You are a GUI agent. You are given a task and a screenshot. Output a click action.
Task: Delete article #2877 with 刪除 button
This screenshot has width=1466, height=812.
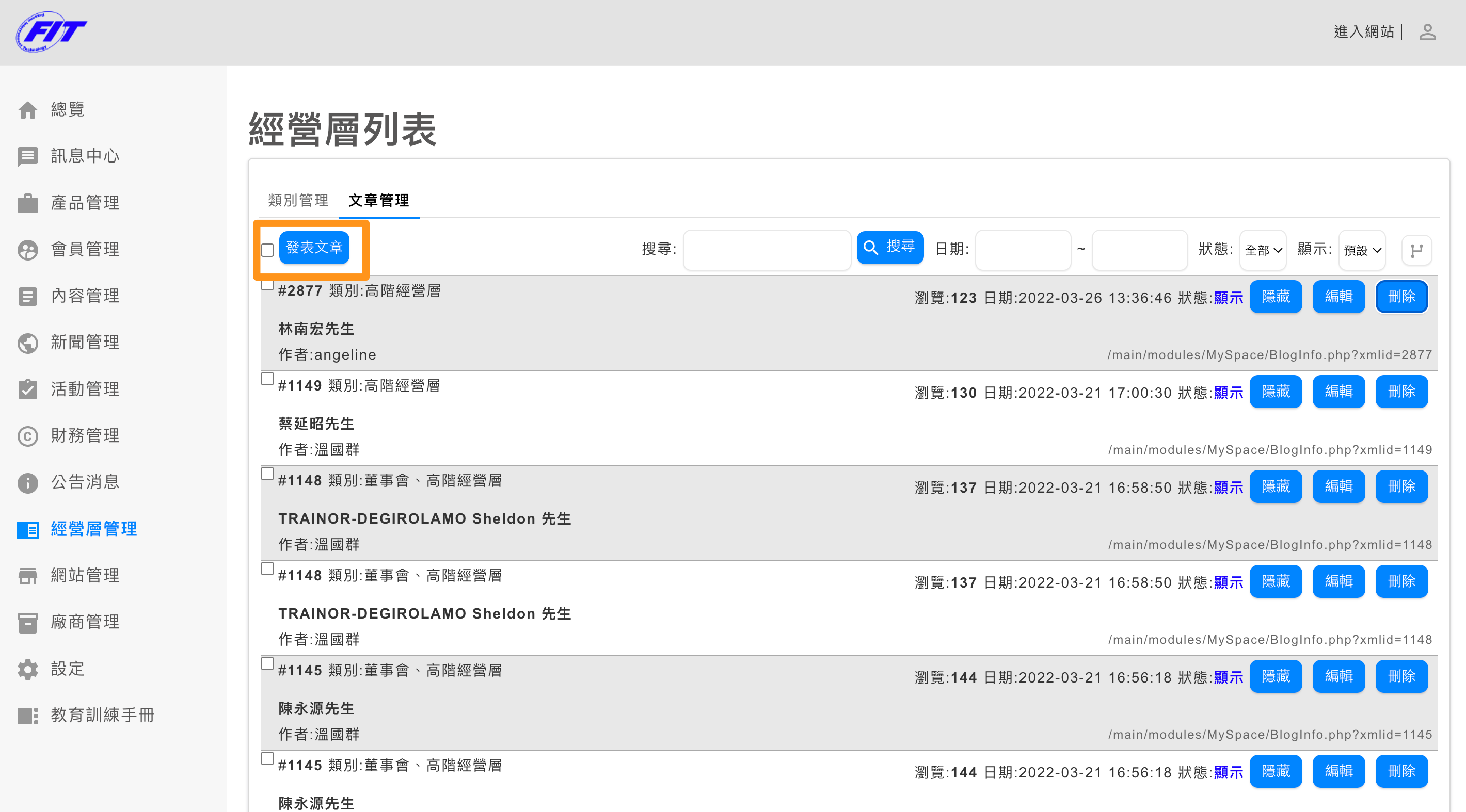coord(1401,297)
